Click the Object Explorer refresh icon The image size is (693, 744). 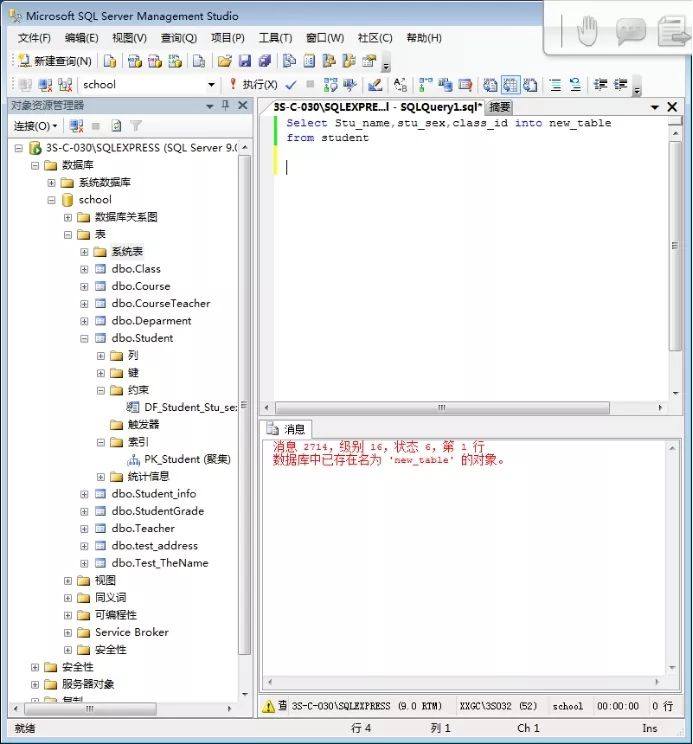(x=116, y=126)
